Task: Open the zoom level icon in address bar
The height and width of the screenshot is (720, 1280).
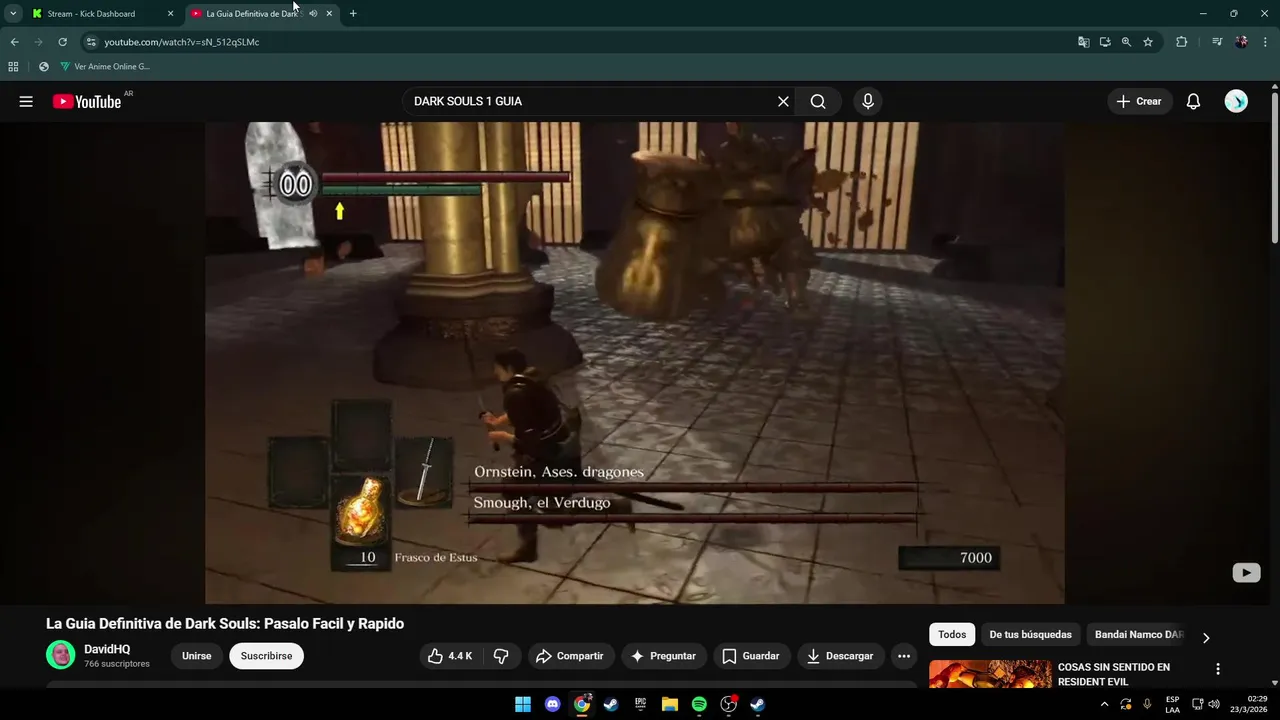Action: [x=1126, y=42]
